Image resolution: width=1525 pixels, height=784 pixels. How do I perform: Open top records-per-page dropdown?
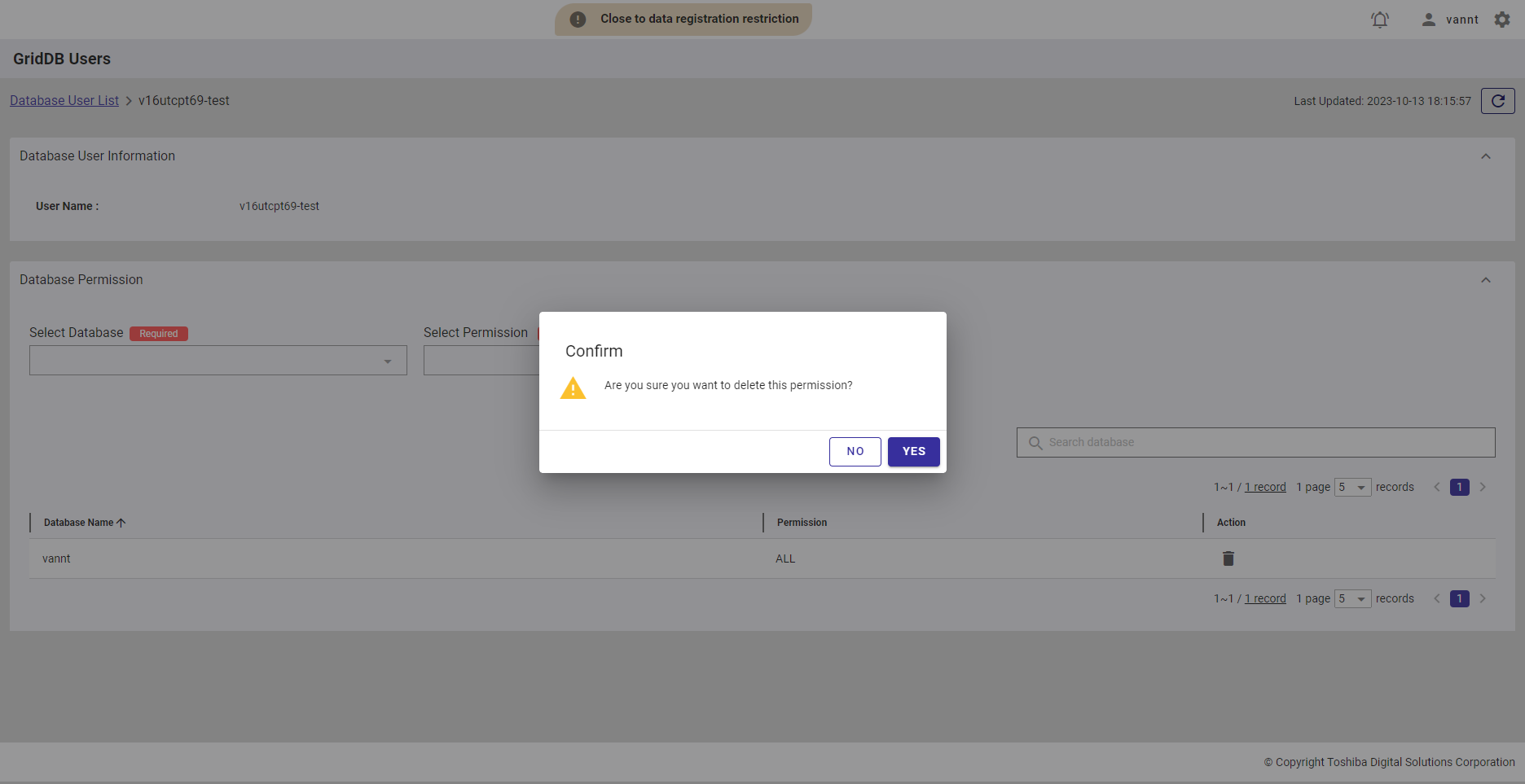1352,488
